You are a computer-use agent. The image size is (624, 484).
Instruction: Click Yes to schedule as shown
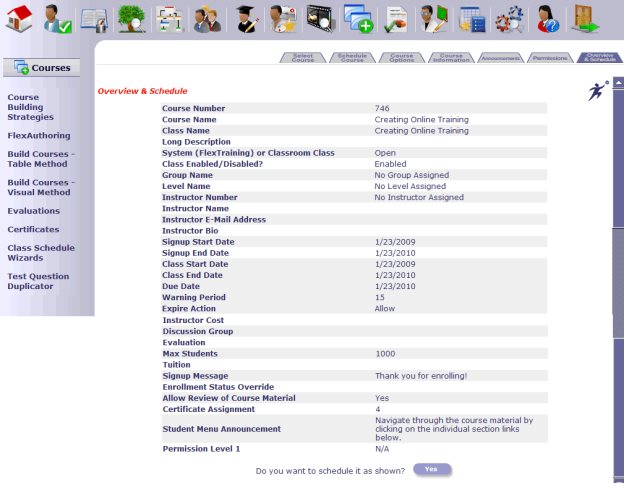coord(432,469)
